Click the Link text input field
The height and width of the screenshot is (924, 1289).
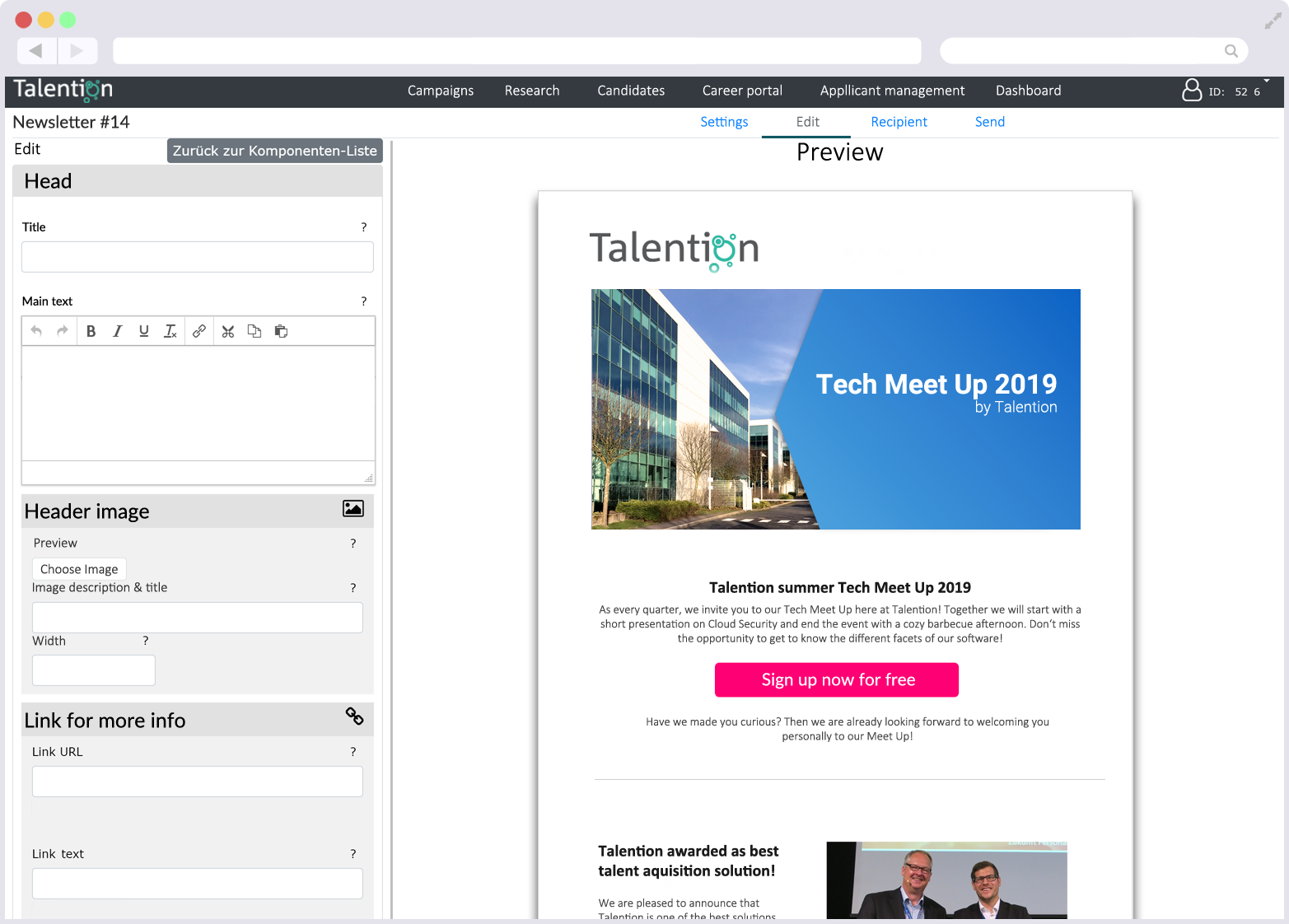click(x=198, y=884)
